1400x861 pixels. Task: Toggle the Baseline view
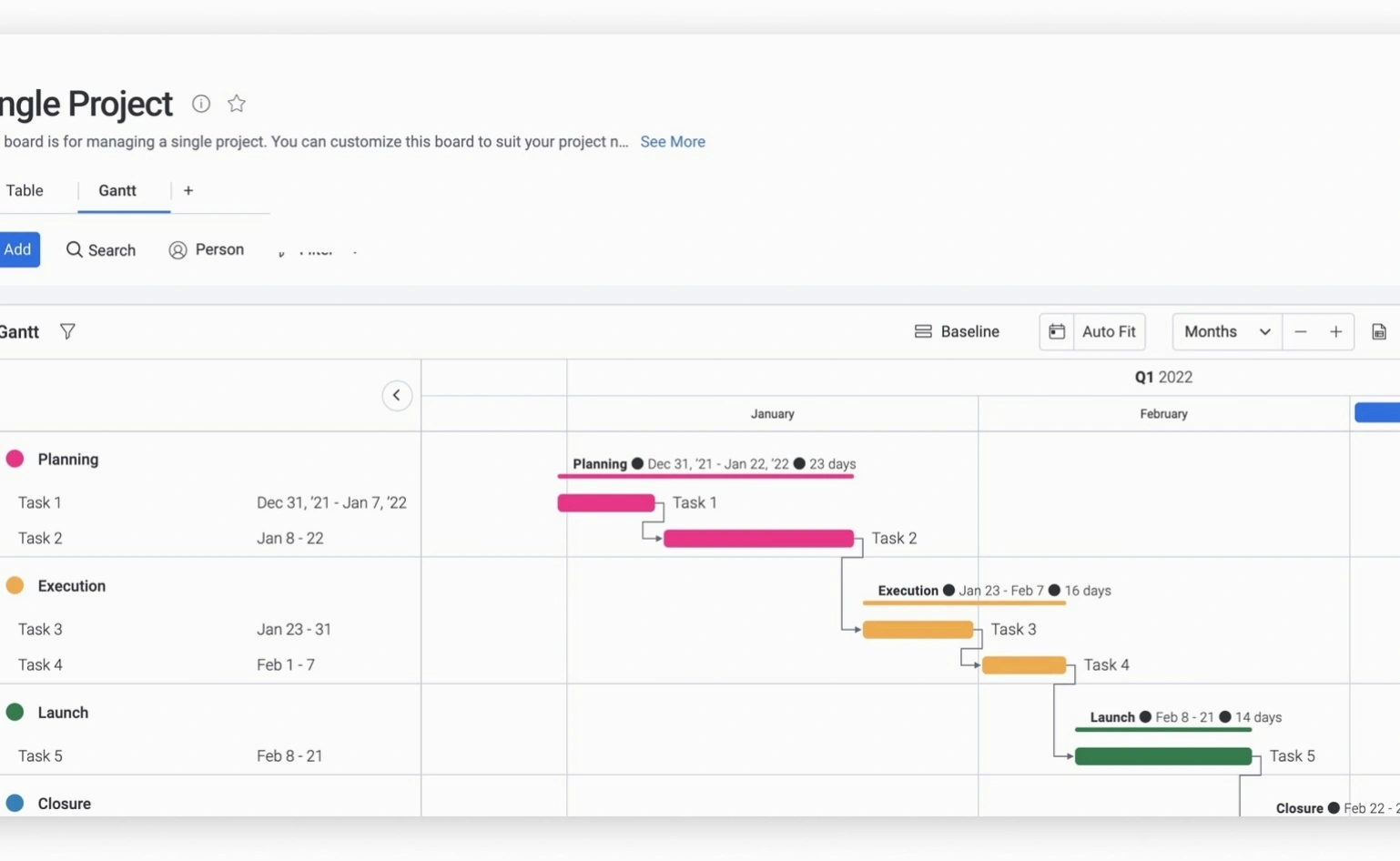(x=957, y=331)
